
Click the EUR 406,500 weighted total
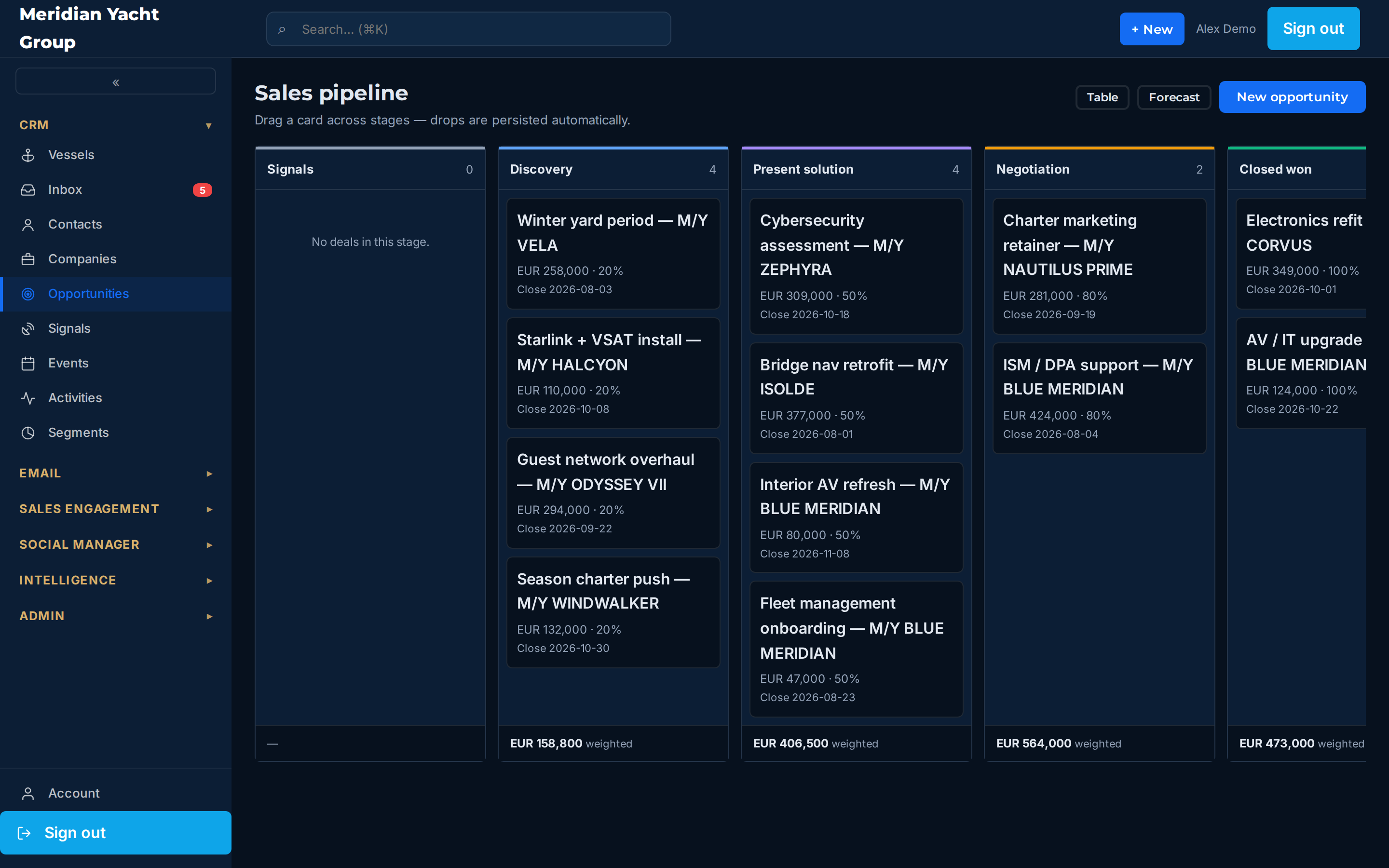(x=815, y=744)
